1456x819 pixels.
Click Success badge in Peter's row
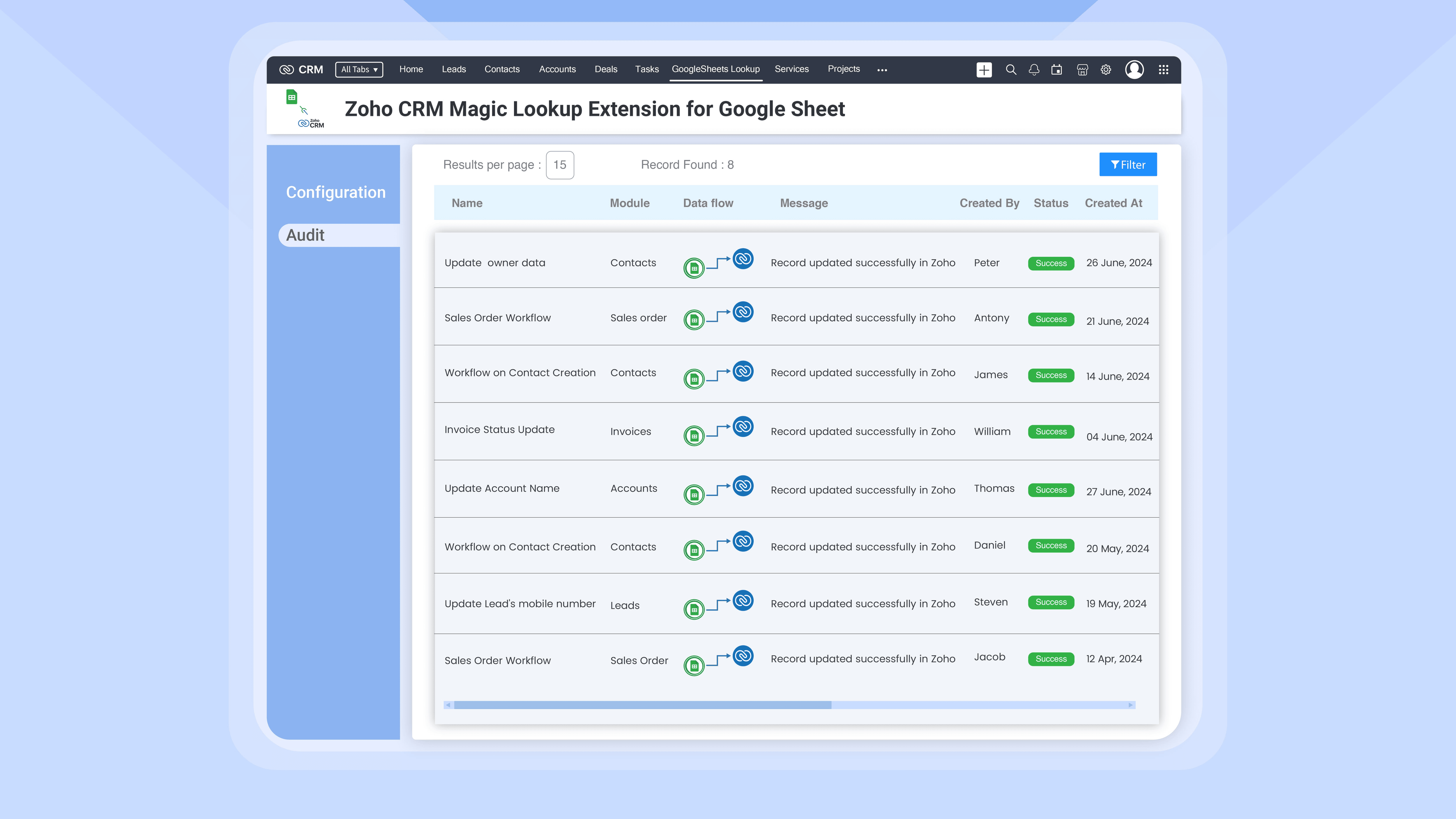(1051, 263)
